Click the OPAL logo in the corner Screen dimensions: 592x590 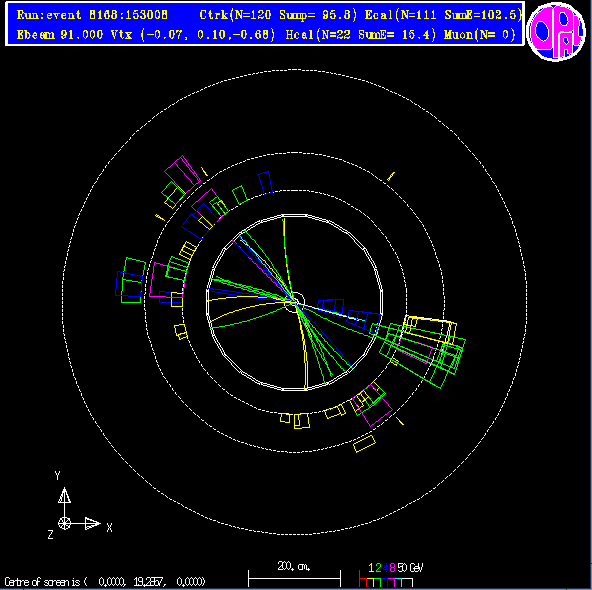[x=556, y=31]
